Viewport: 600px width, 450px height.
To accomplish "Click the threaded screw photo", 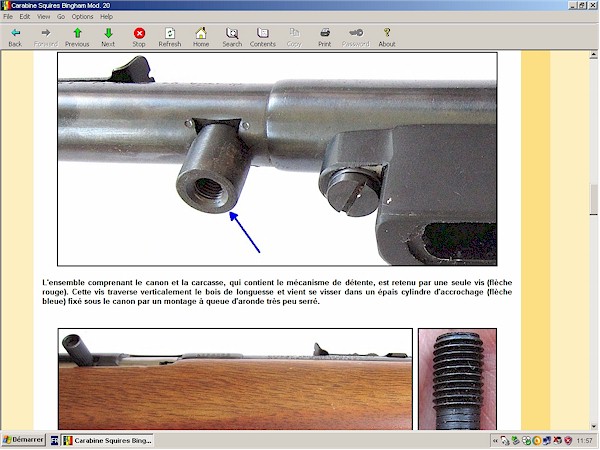I will 457,379.
